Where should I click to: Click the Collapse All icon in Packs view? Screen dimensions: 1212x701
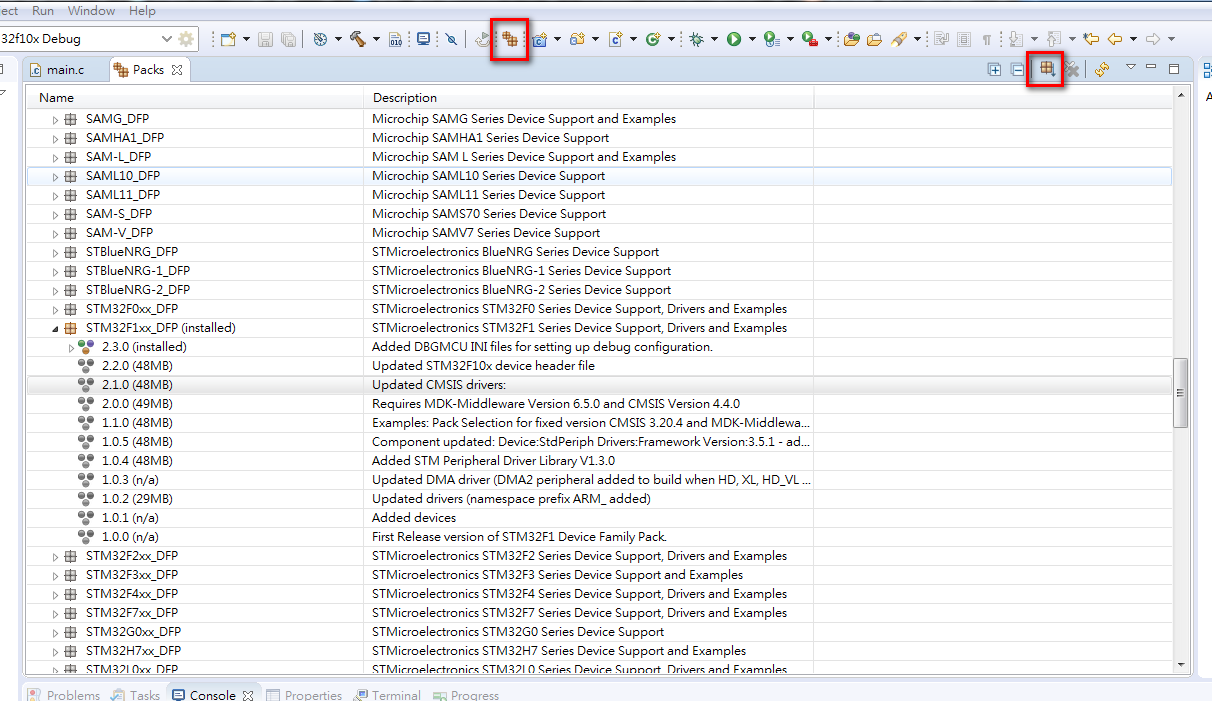pos(1017,69)
